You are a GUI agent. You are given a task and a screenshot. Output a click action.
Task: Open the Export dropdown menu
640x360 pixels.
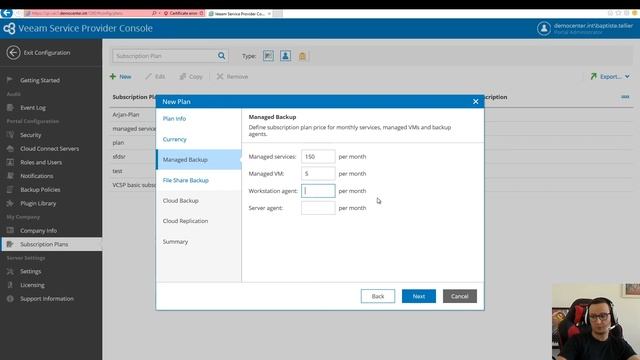pyautogui.click(x=610, y=76)
